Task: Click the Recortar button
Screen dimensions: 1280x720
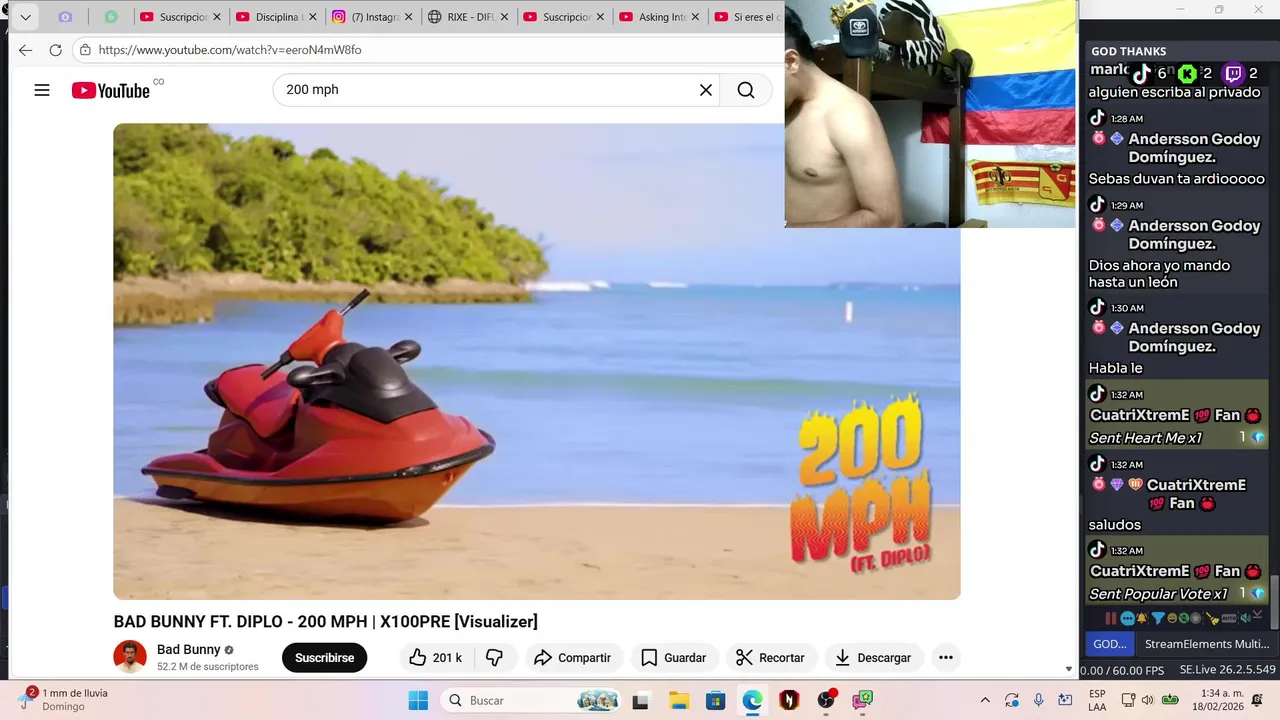Action: (x=770, y=657)
